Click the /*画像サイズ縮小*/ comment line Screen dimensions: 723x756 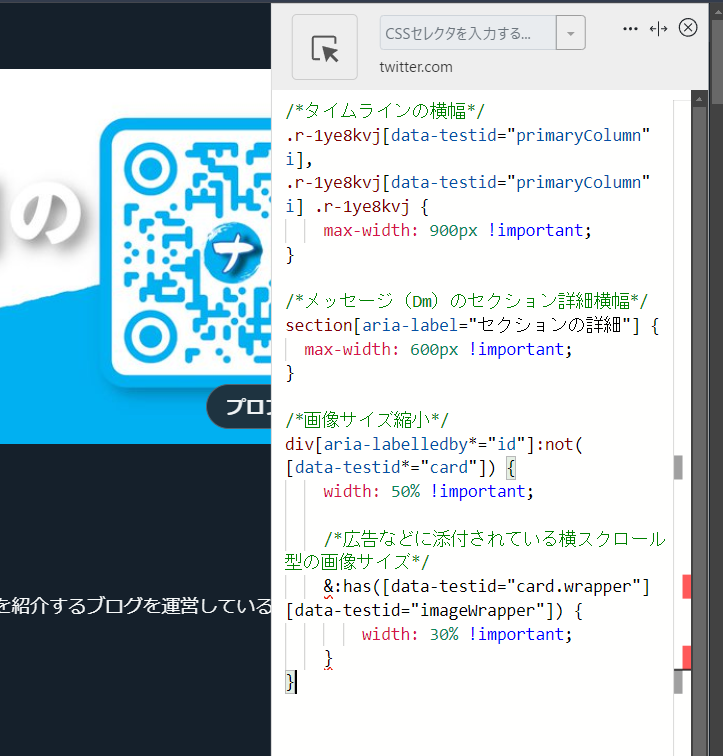367,419
